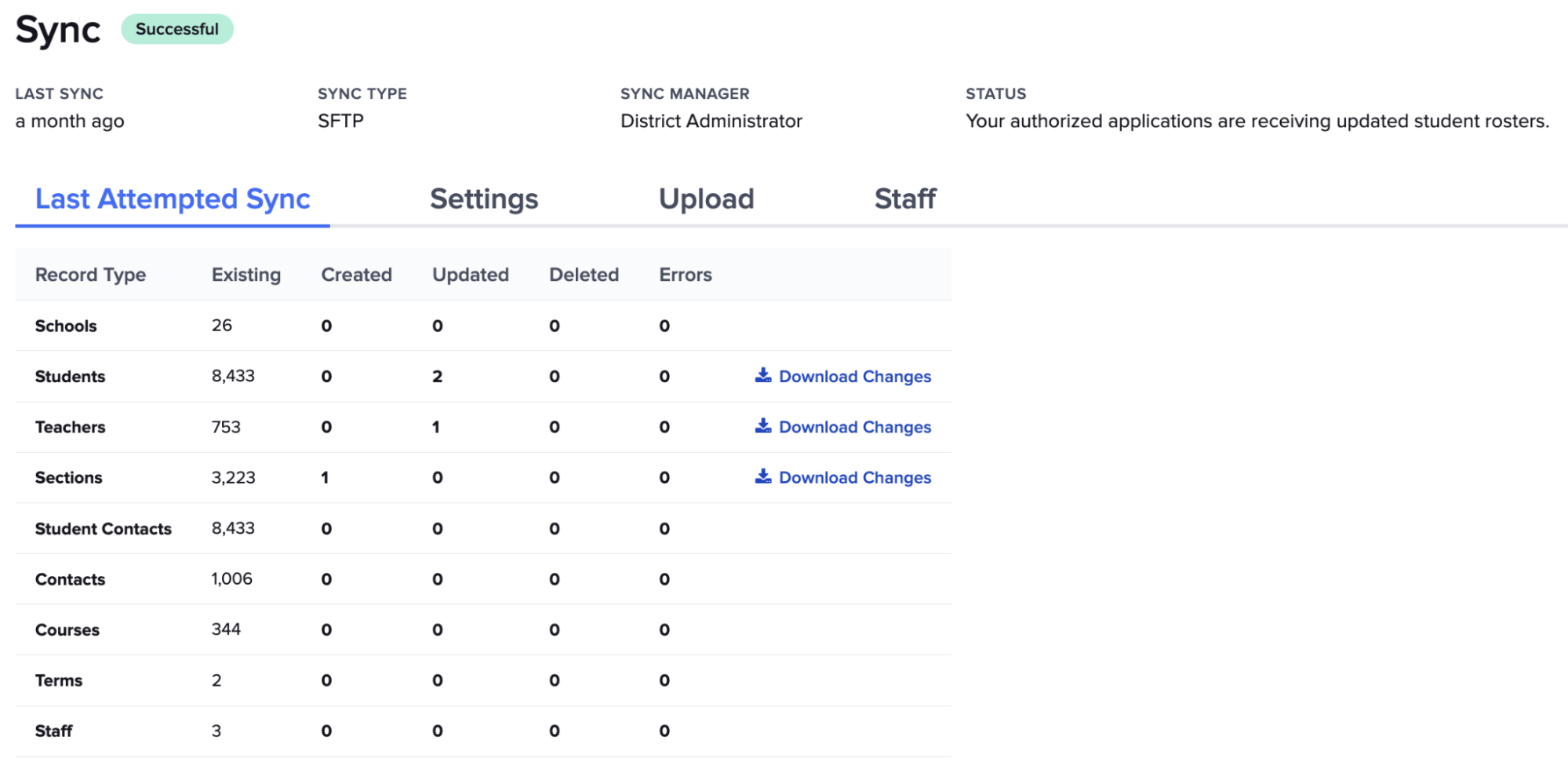Click the download icon next to Students changes
The image size is (1568, 777).
tap(762, 376)
